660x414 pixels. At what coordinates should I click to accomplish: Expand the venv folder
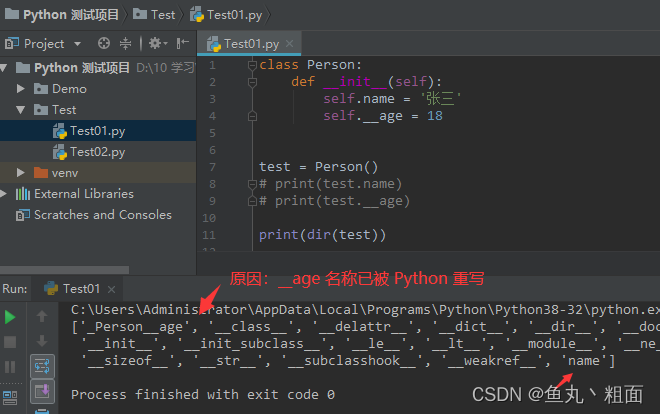20,172
